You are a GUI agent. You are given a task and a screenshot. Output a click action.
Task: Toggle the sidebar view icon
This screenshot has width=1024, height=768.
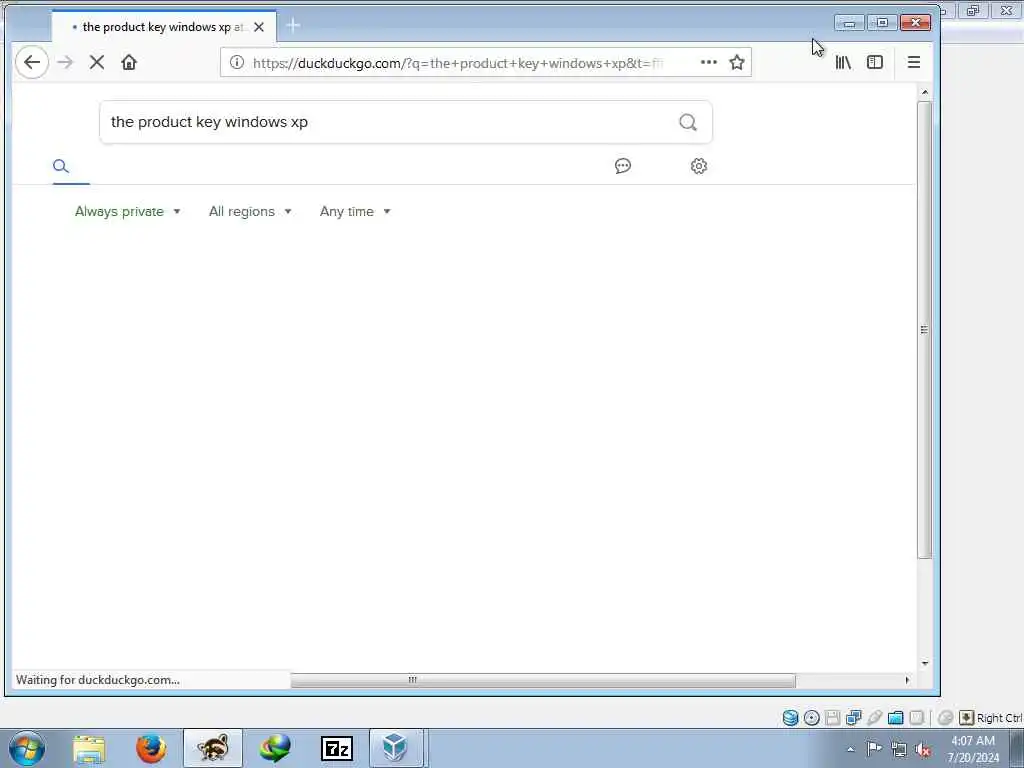click(874, 62)
